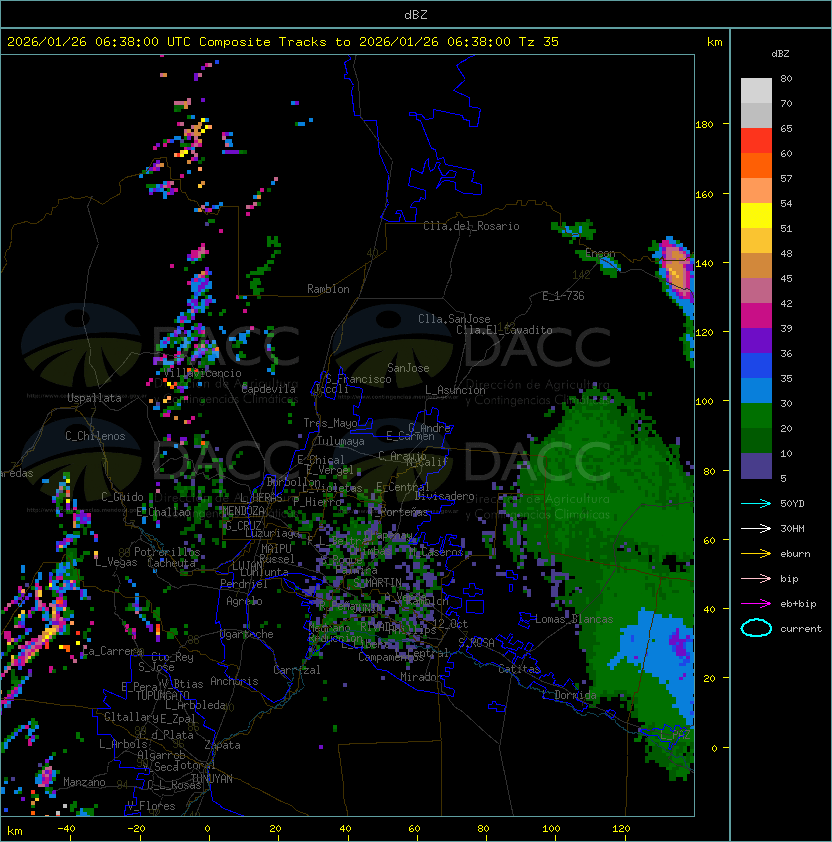
Task: Click the 100 km tick on vertical axis
Action: tap(704, 402)
